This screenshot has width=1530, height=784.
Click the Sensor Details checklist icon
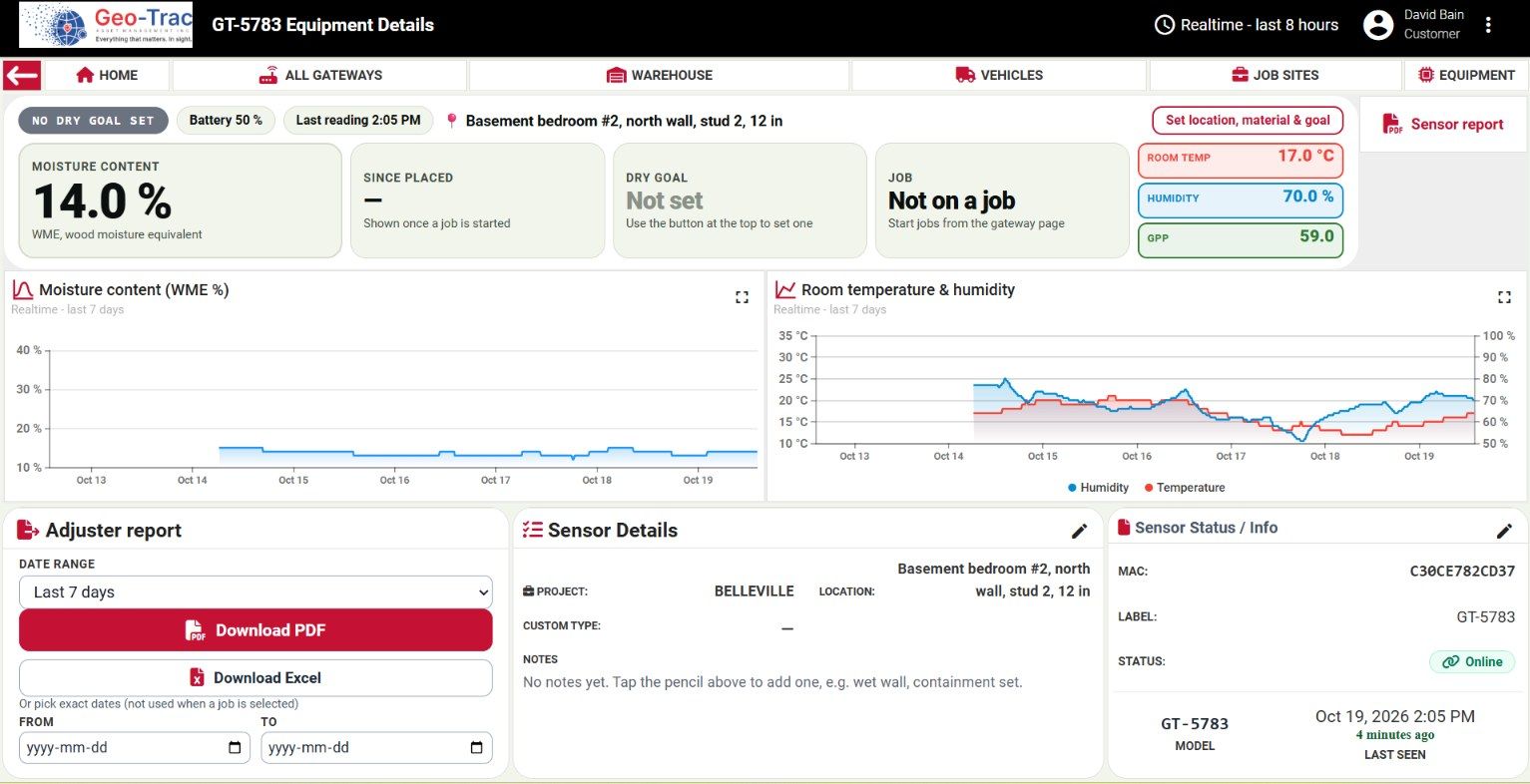533,530
